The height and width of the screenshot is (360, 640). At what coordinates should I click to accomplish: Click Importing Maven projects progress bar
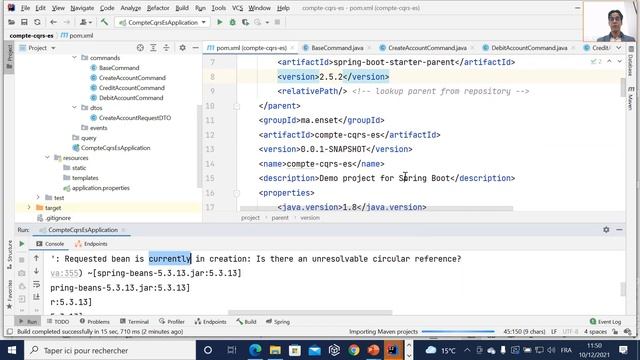tap(458, 331)
